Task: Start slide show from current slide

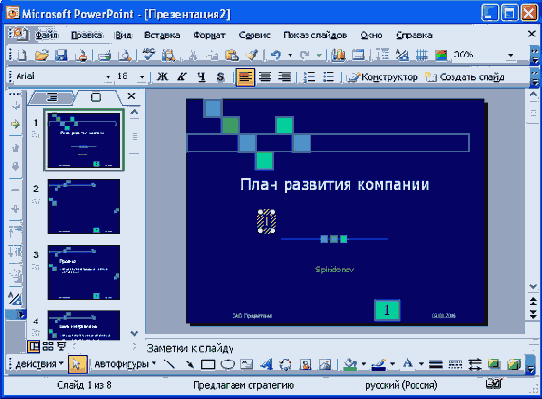Action: tap(62, 346)
